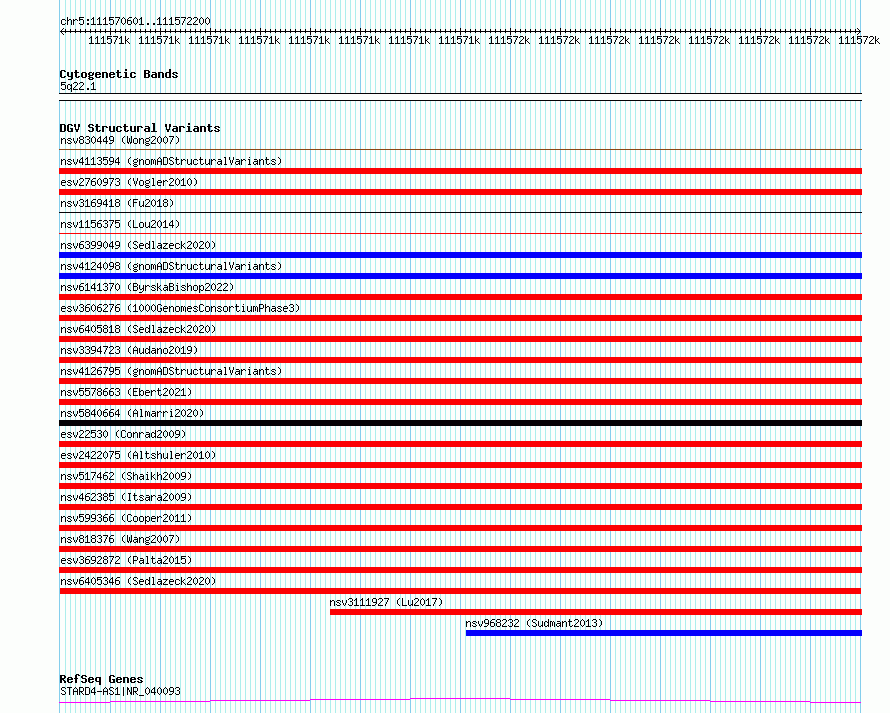The width and height of the screenshot is (890, 713).
Task: Click variant label nsv517462 (Shaikh2009)
Action: click(x=126, y=476)
